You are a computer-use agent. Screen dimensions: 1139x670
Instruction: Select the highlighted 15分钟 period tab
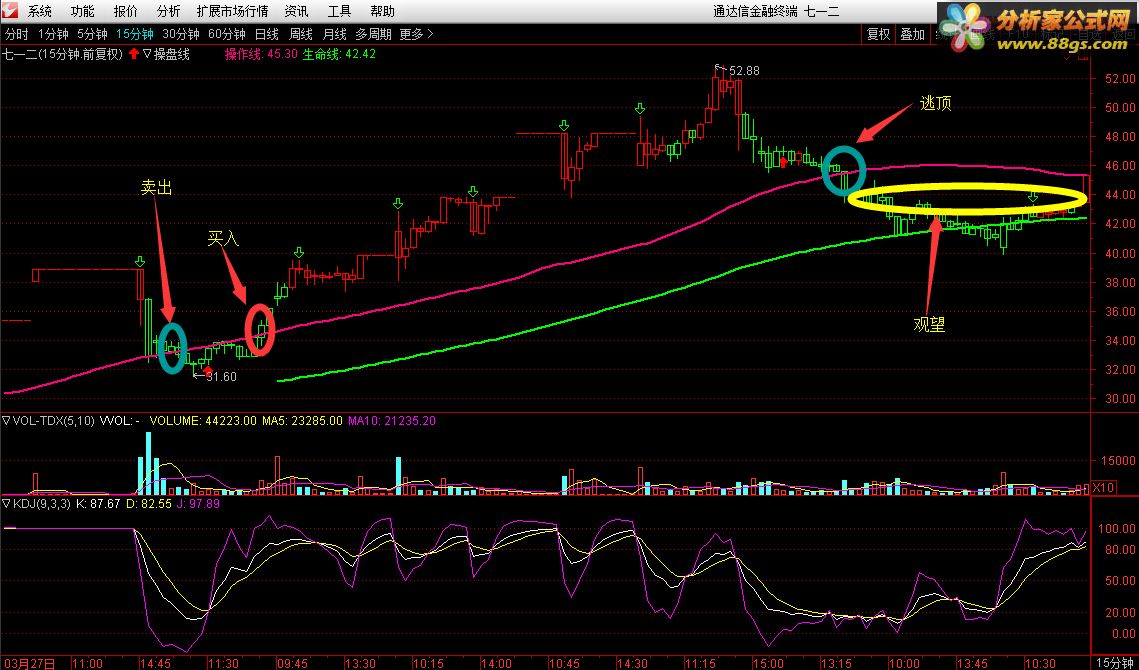tap(135, 34)
